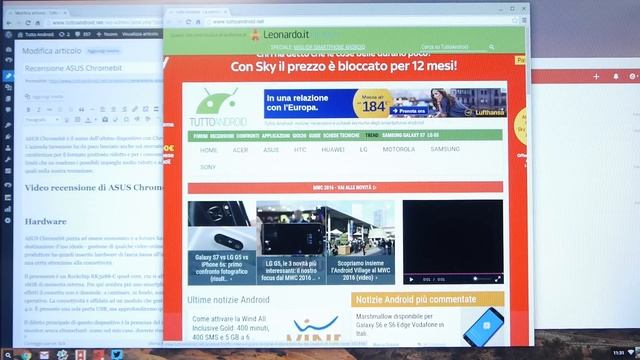
Task: Click home button in front Chrome window
Action: click(198, 22)
